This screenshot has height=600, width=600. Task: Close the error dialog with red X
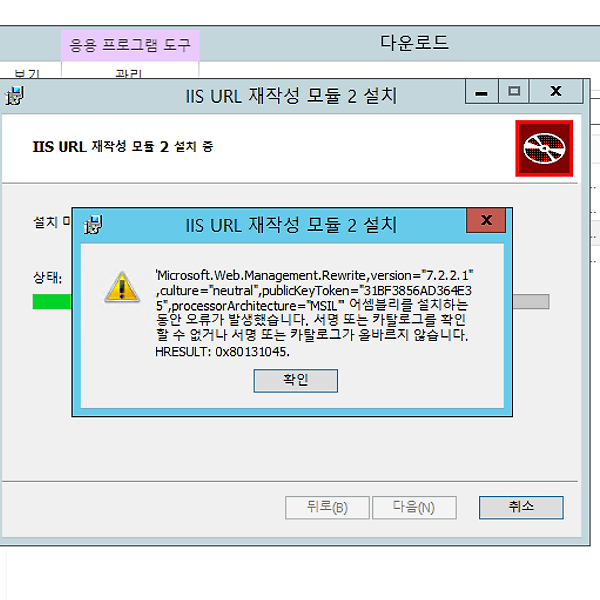tap(486, 220)
